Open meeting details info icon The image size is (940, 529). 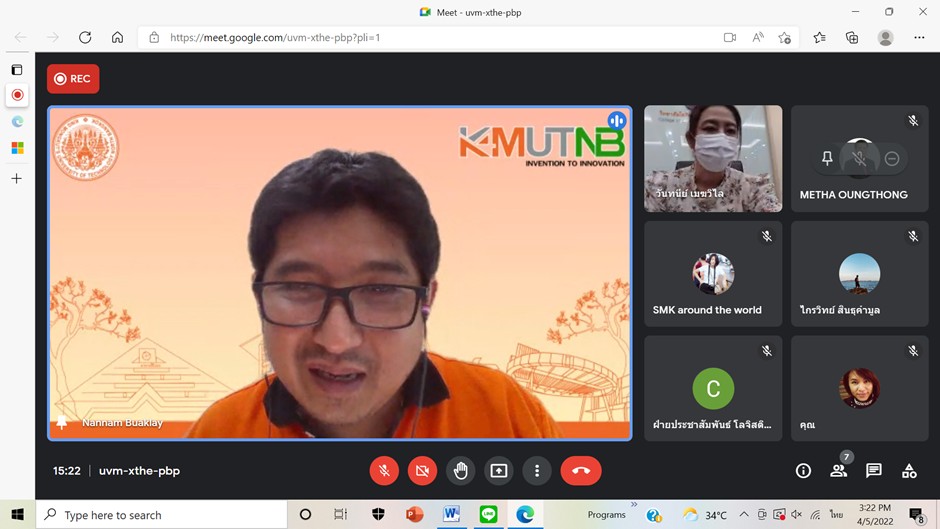pos(803,471)
